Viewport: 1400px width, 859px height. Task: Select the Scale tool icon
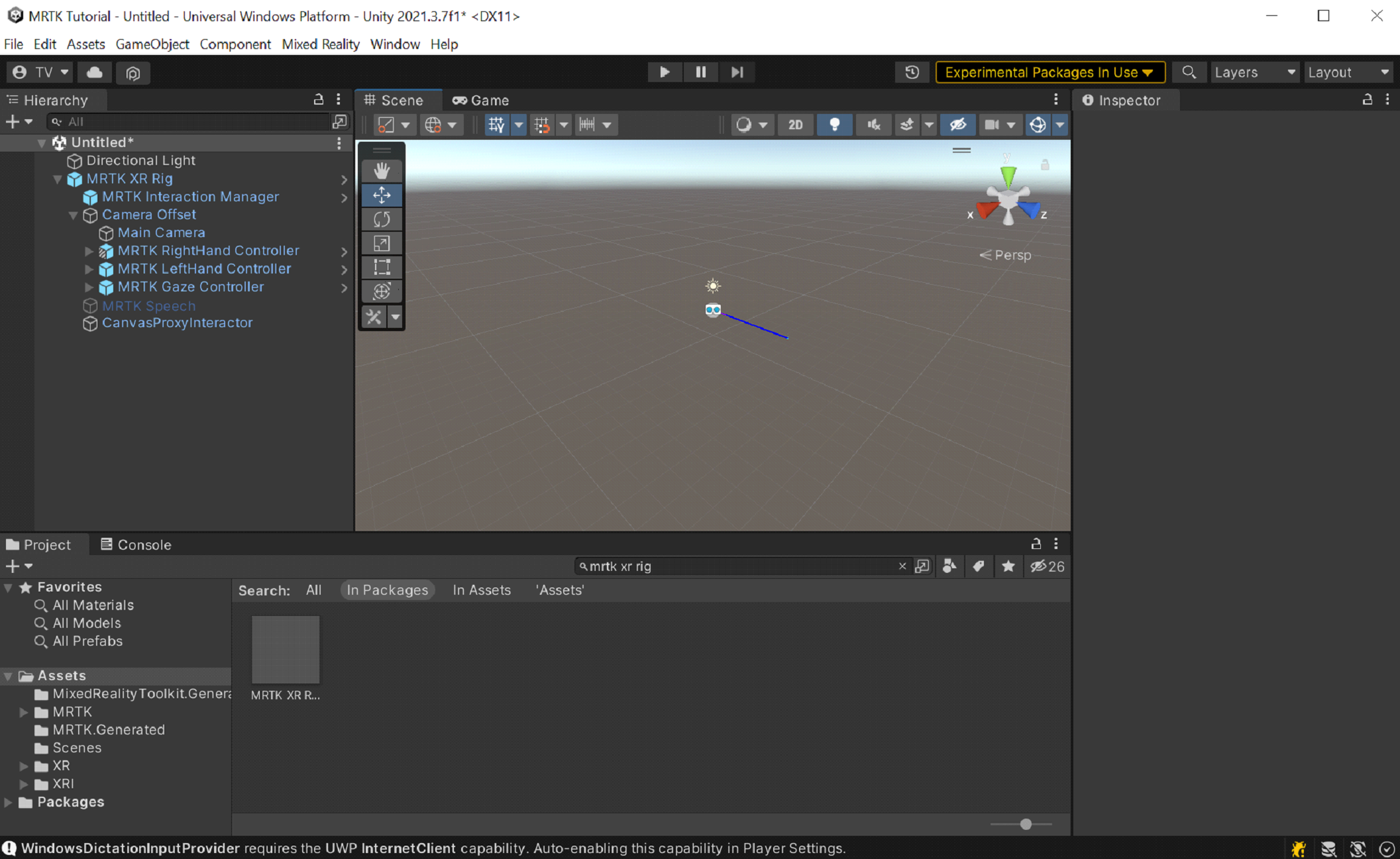[x=383, y=243]
